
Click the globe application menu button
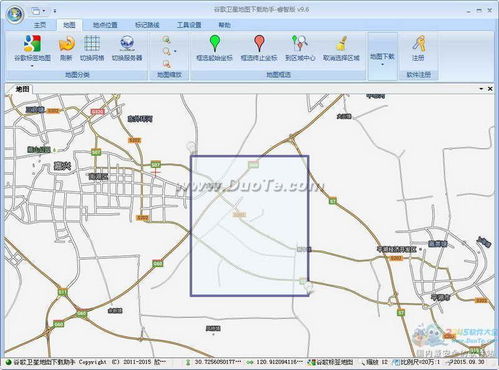[x=14, y=14]
